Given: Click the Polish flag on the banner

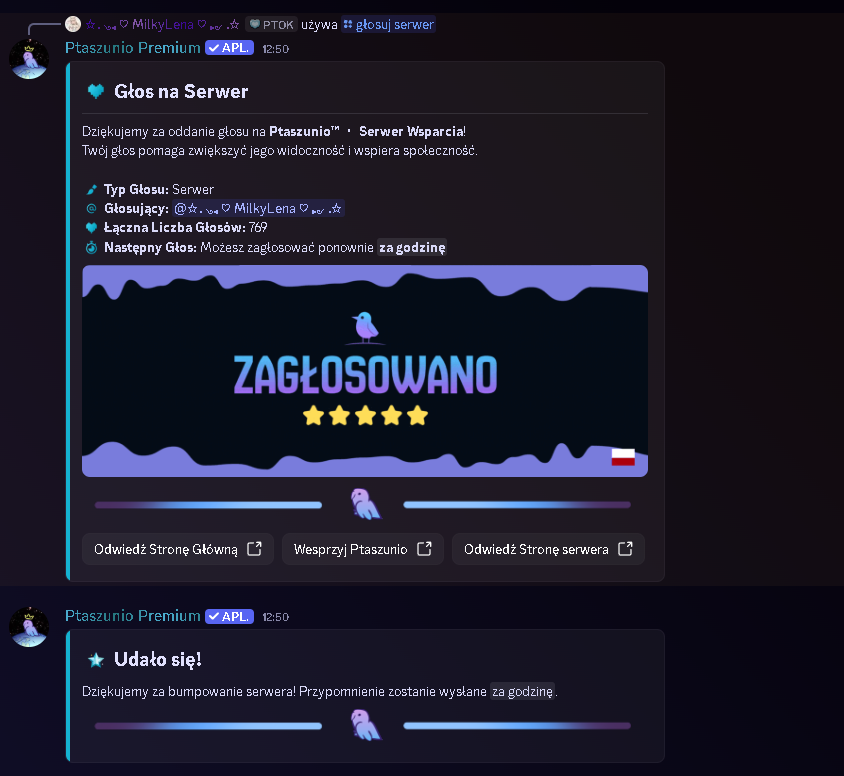Looking at the screenshot, I should click(623, 457).
